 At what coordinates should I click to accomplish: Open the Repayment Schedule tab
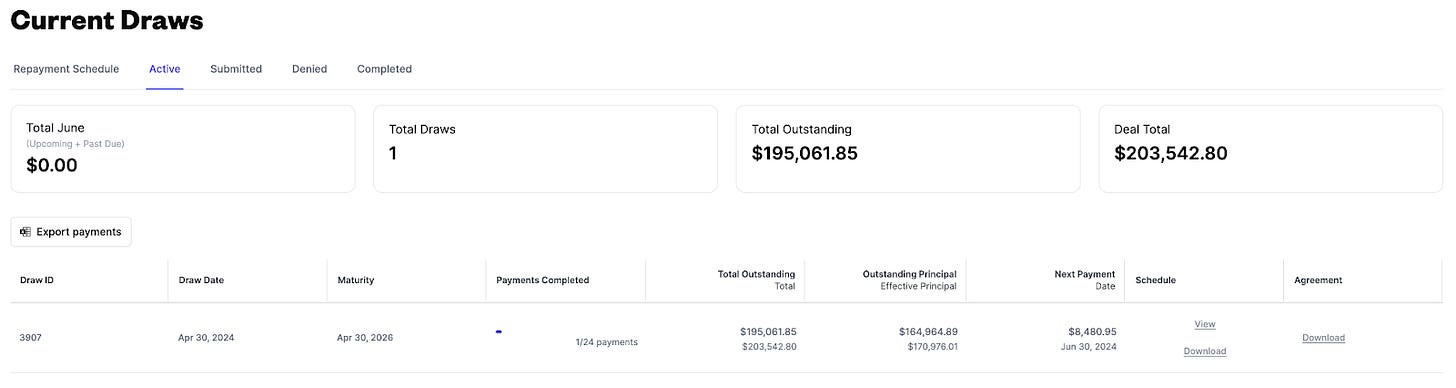[66, 69]
